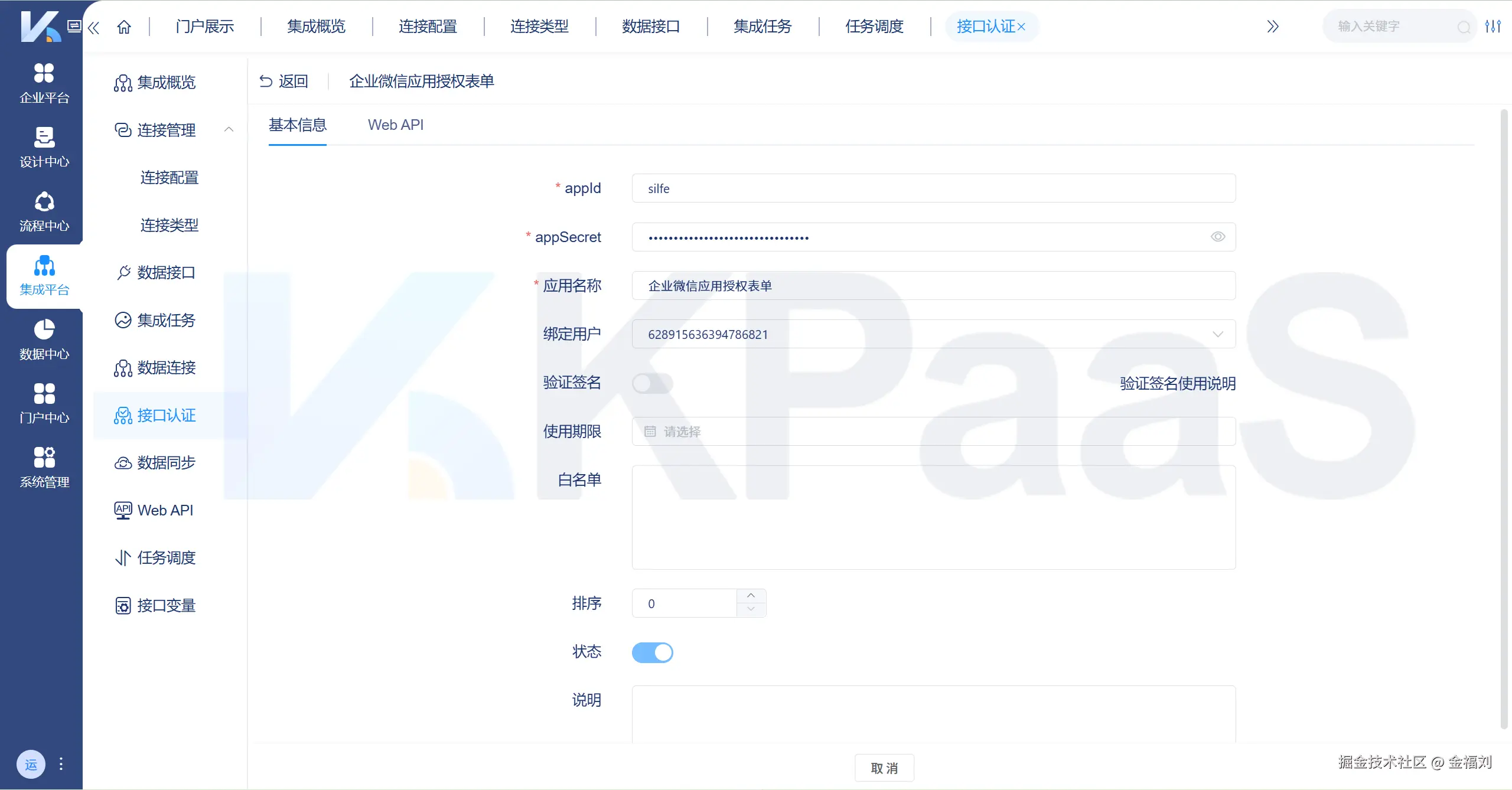The width and height of the screenshot is (1512, 790).
Task: Collapse tabs with the double-left arrow icon
Action: tap(93, 27)
